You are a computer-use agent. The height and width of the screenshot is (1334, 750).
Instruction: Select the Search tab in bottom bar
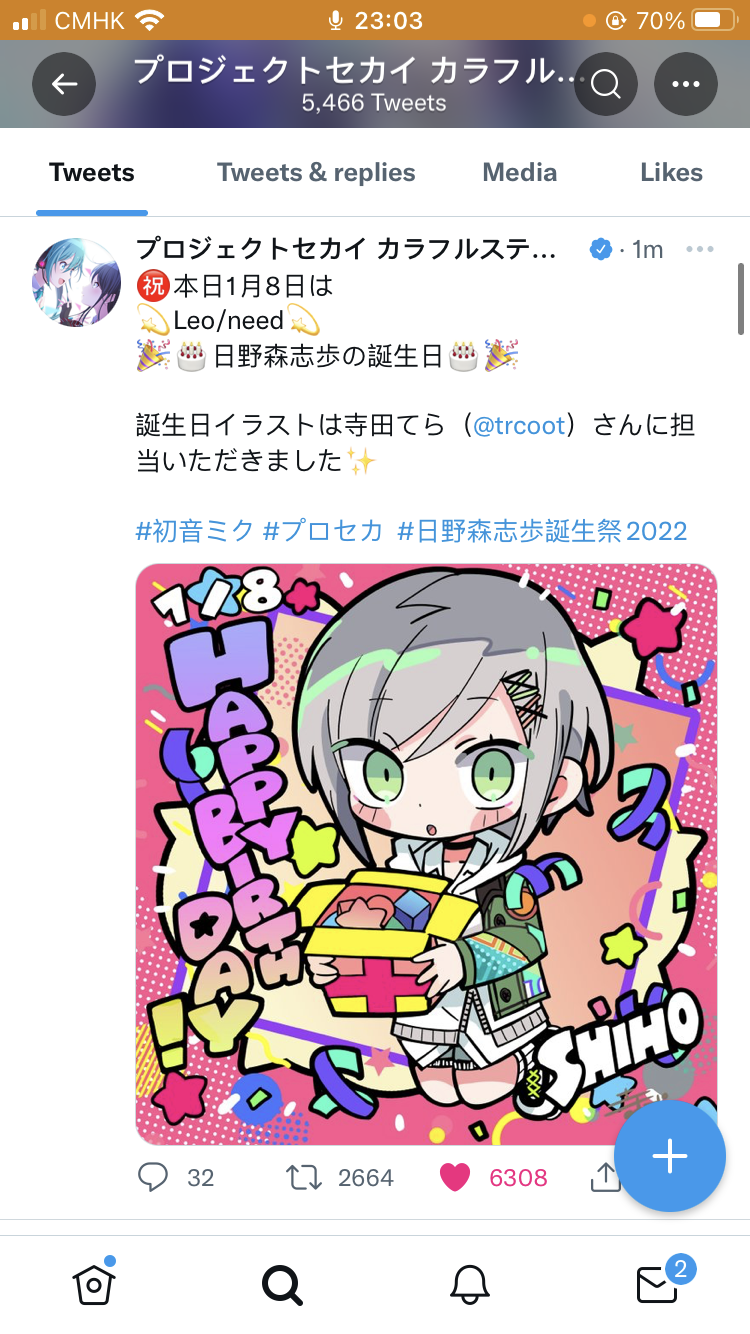point(281,1284)
